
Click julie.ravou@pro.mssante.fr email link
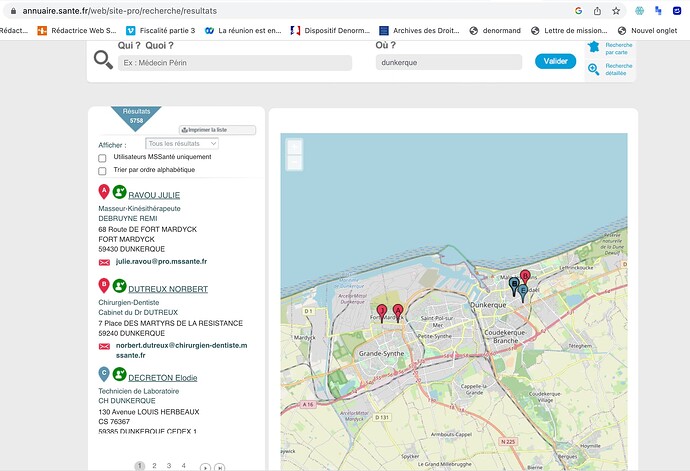coord(161,261)
